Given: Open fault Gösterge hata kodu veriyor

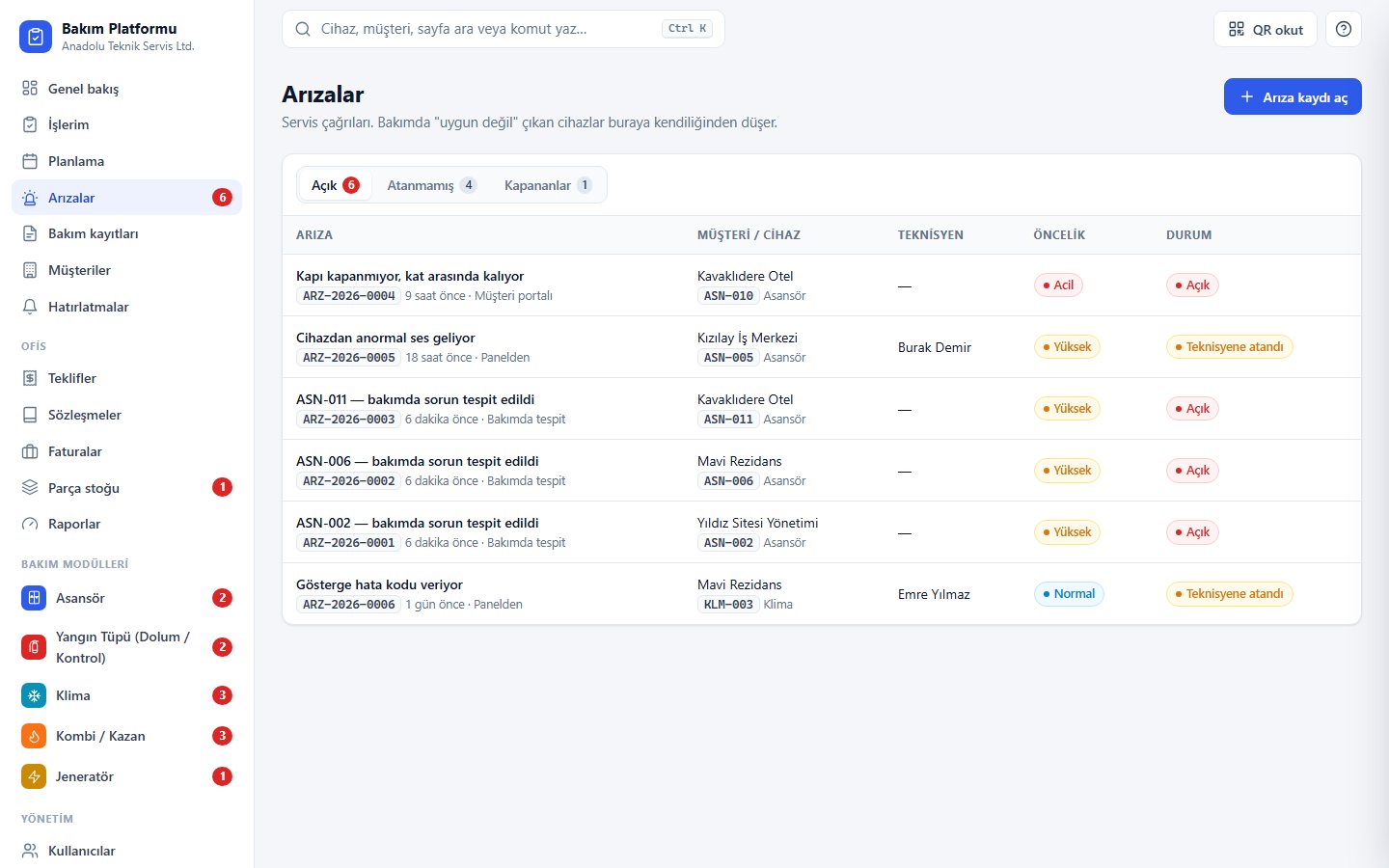Looking at the screenshot, I should (x=379, y=584).
